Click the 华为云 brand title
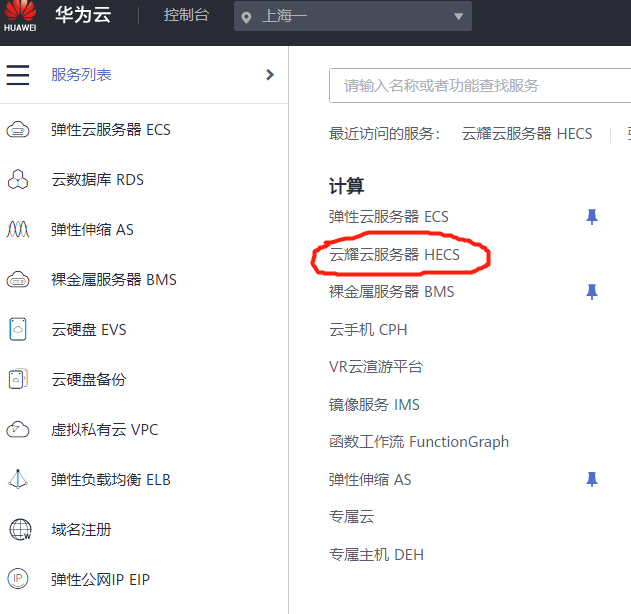 coord(83,14)
